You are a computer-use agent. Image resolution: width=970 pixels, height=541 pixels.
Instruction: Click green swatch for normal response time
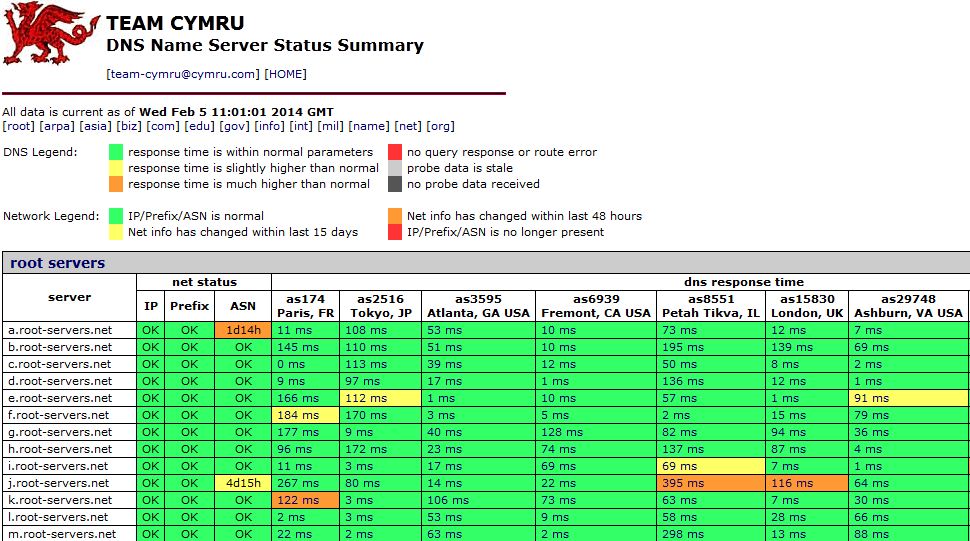[x=116, y=152]
